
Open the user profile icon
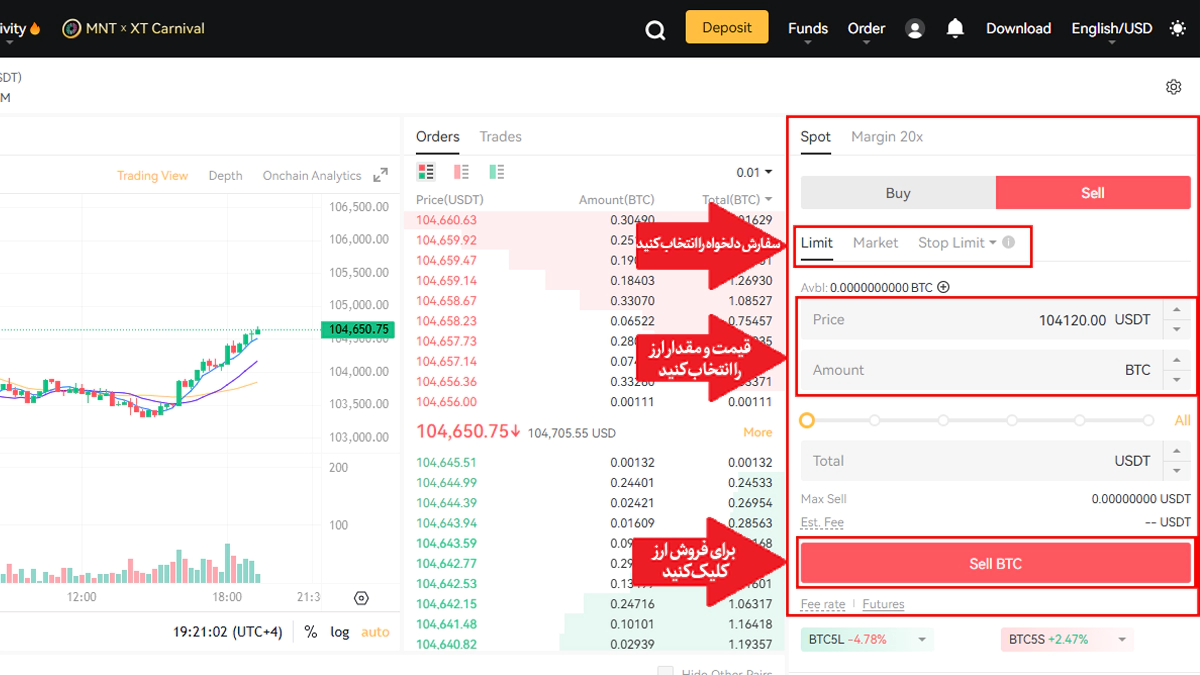[914, 29]
